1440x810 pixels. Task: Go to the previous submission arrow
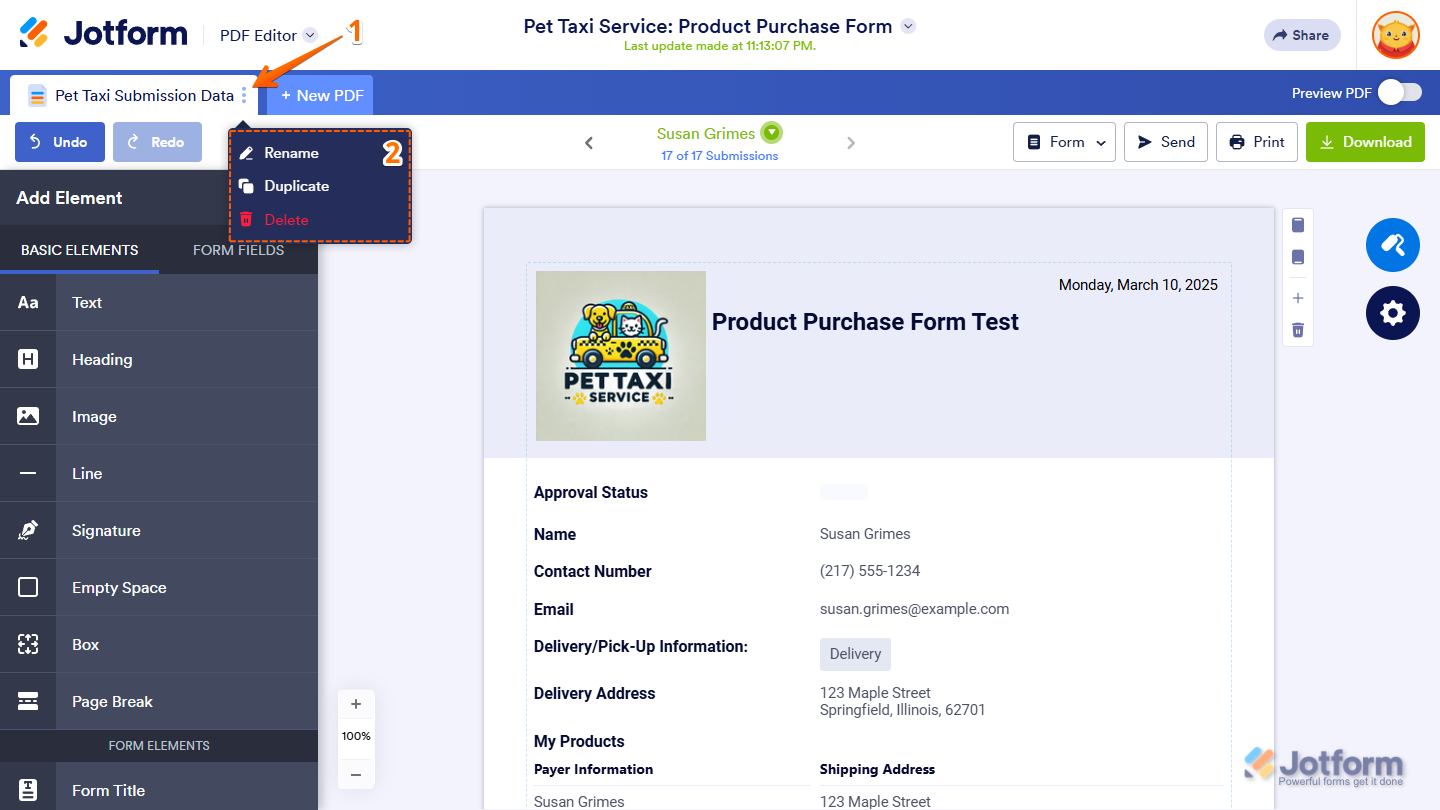tap(589, 143)
